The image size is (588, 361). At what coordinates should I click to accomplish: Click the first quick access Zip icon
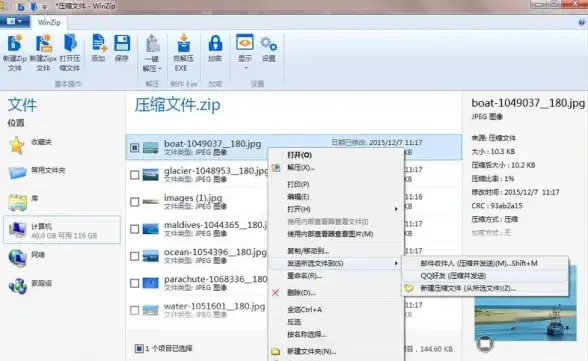tap(21, 6)
